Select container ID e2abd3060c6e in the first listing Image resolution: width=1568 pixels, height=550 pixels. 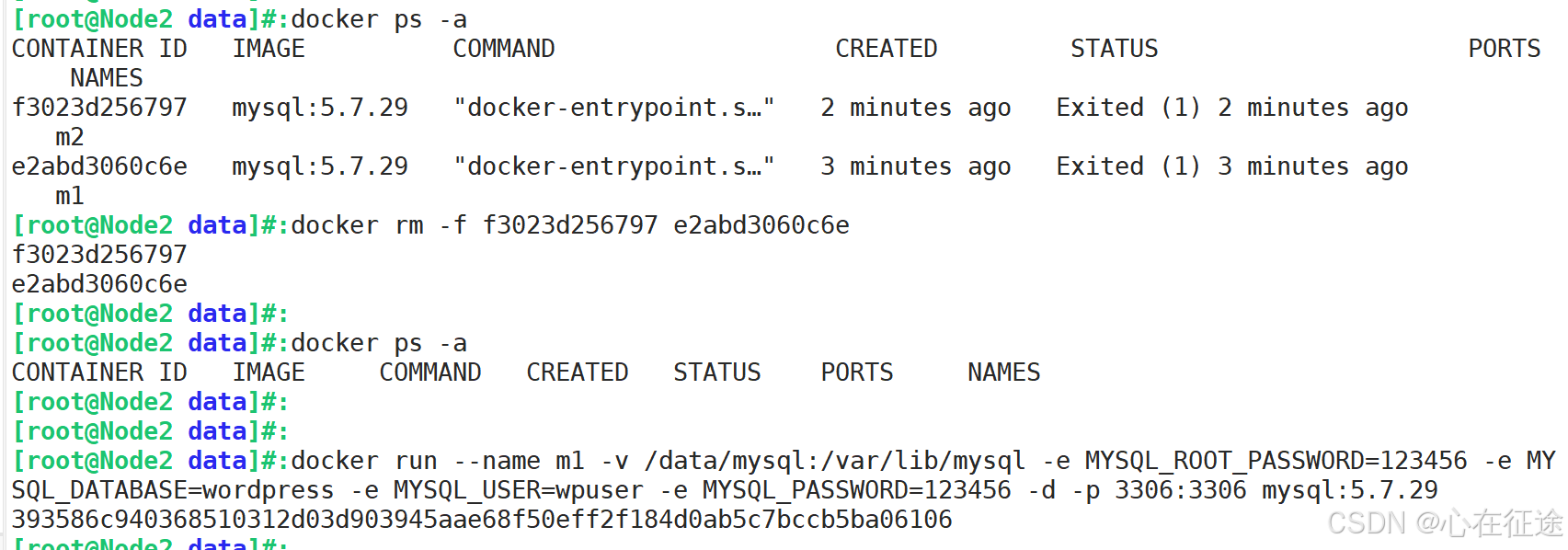tap(99, 166)
